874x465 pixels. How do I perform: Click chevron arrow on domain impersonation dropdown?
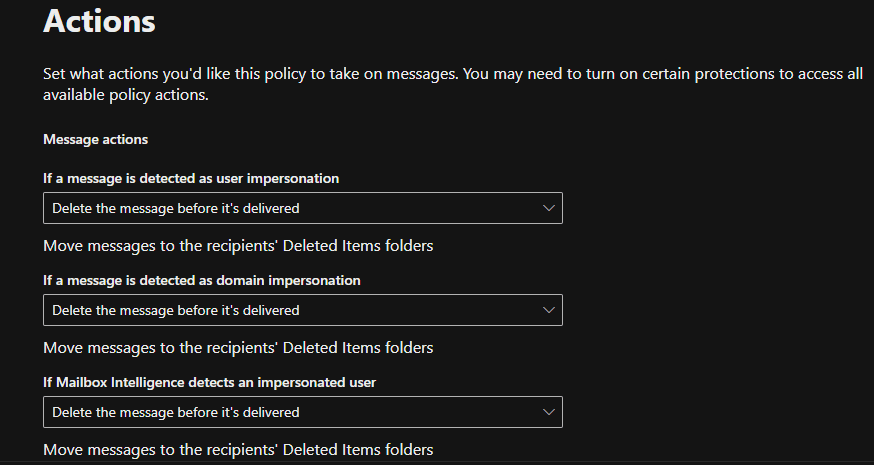pos(547,310)
